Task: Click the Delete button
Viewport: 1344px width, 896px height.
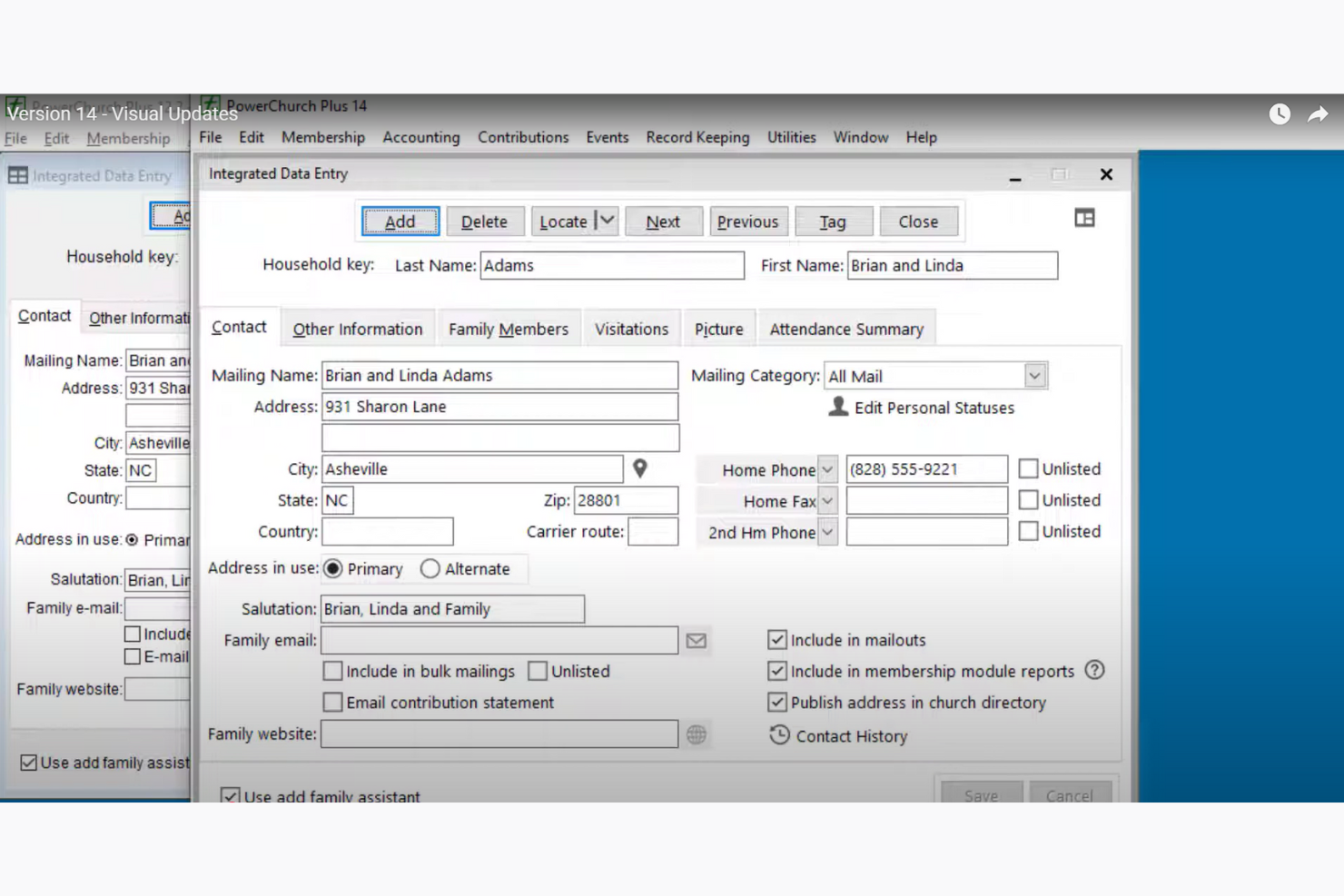Action: click(x=484, y=222)
